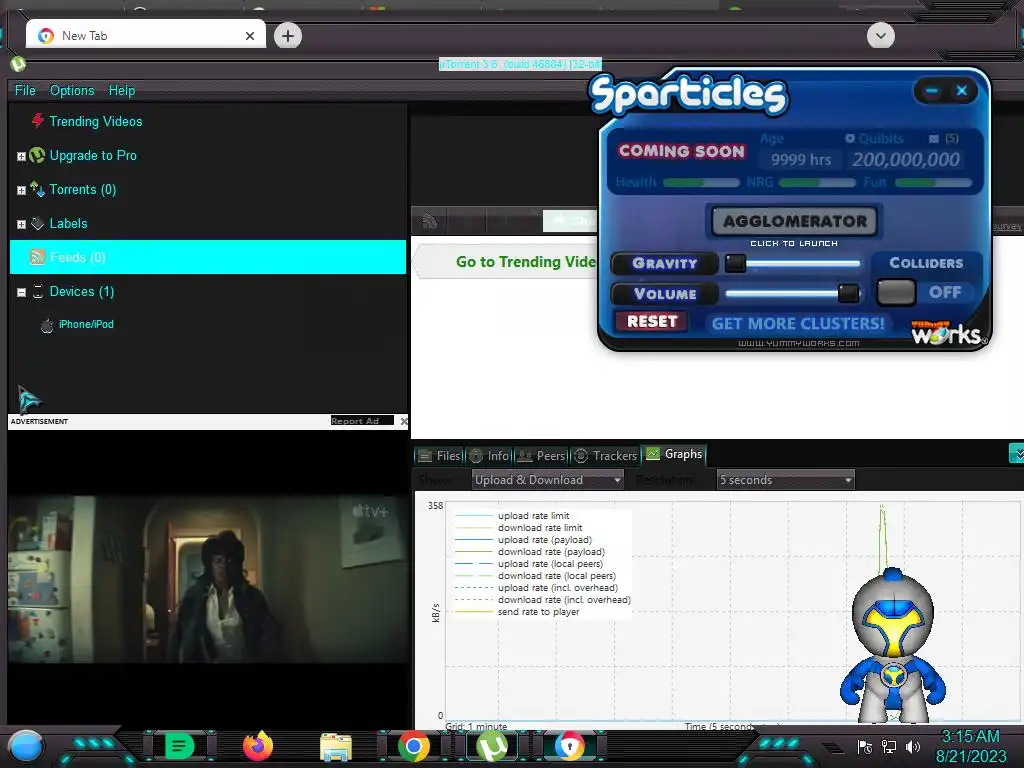Screen dimensions: 1024x768
Task: Click the Yummy Works logo
Action: [949, 332]
